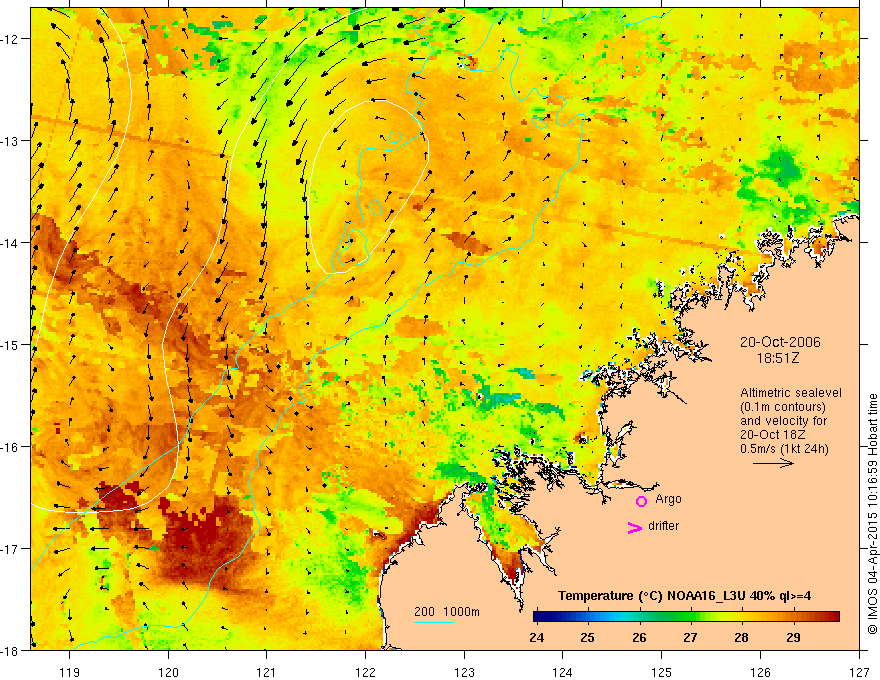Viewport: 880px width, 680px height.
Task: Click the magenta drifter arrow legend symbol
Action: 634,528
